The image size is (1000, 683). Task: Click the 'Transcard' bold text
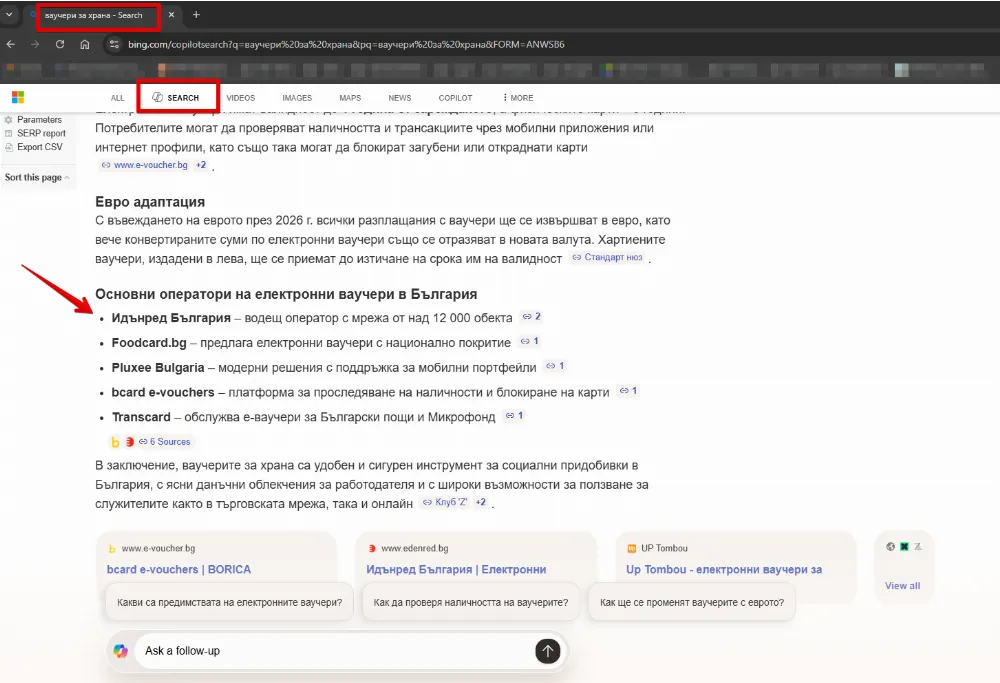pos(141,416)
